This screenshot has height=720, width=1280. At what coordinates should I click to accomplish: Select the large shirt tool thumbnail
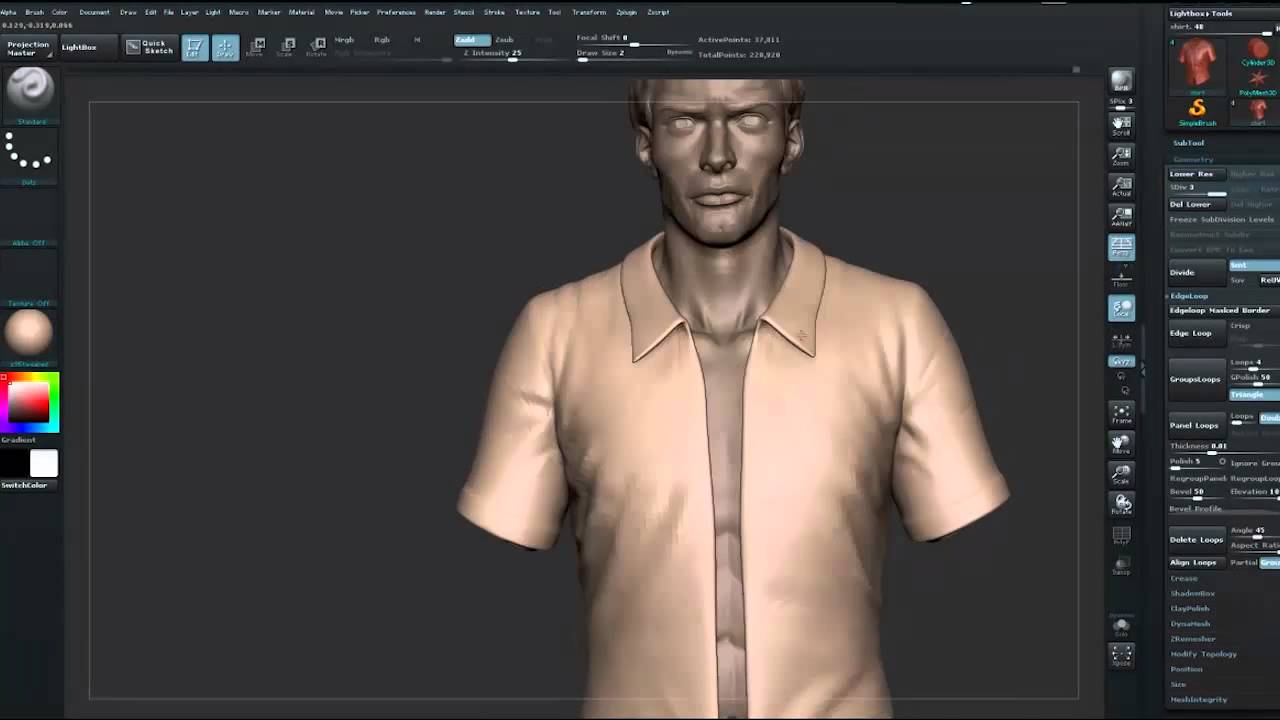pyautogui.click(x=1197, y=64)
